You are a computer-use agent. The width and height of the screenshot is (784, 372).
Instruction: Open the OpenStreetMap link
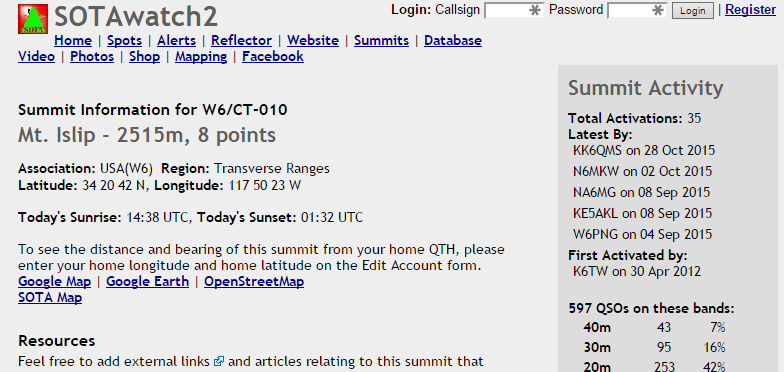pyautogui.click(x=254, y=282)
